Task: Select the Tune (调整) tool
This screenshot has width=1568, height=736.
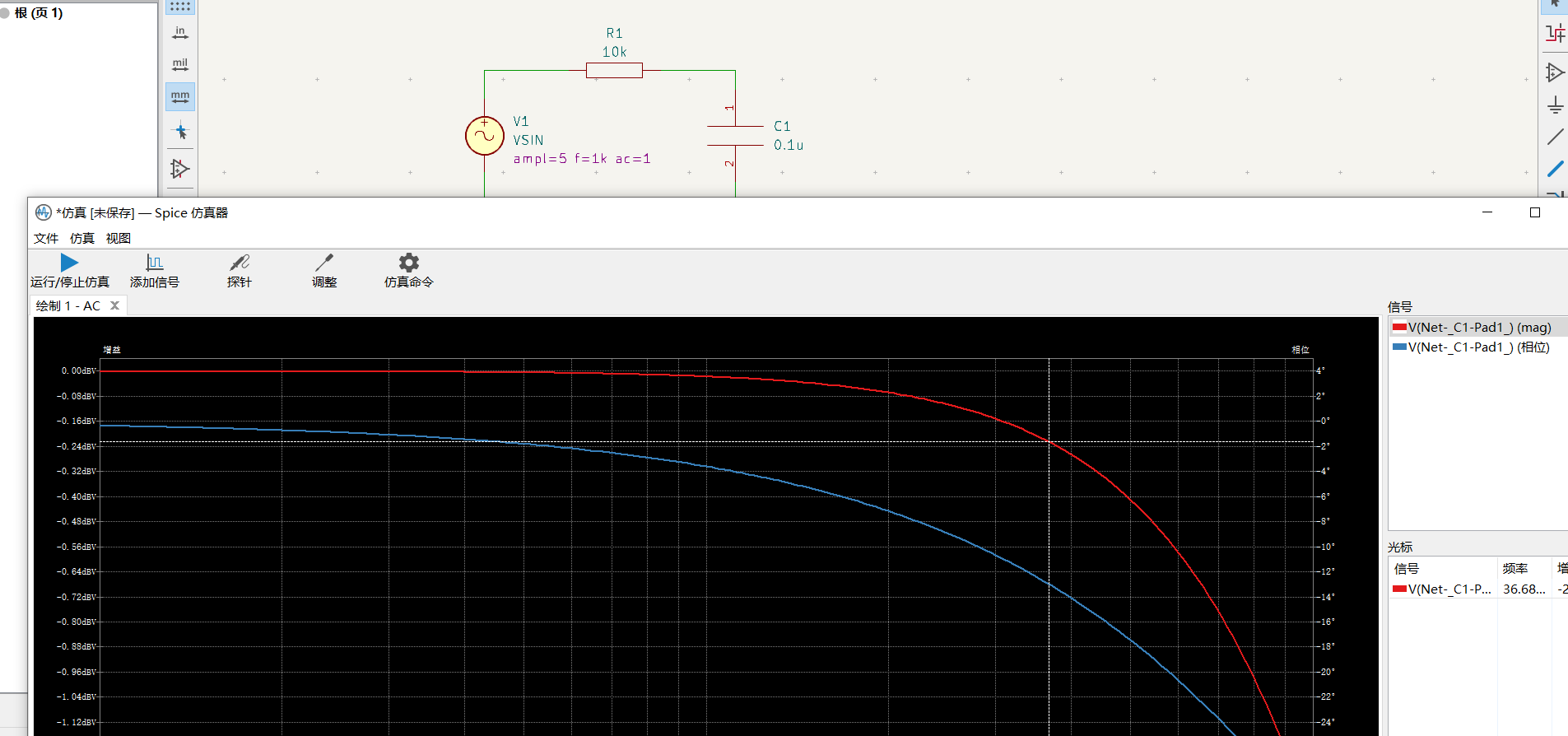Action: tap(324, 263)
